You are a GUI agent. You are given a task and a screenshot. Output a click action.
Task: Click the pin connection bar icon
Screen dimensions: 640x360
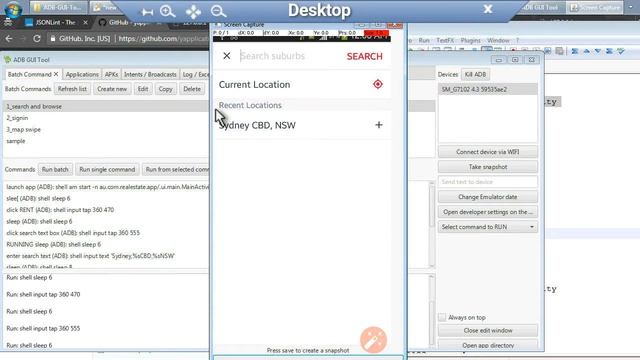pyautogui.click(x=147, y=12)
